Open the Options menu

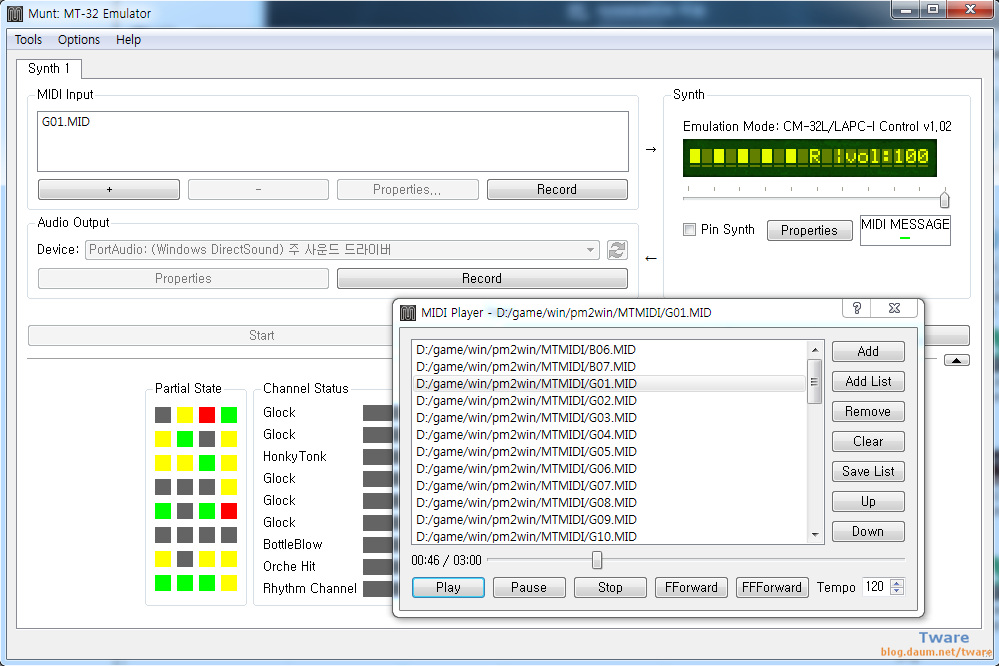coord(79,40)
